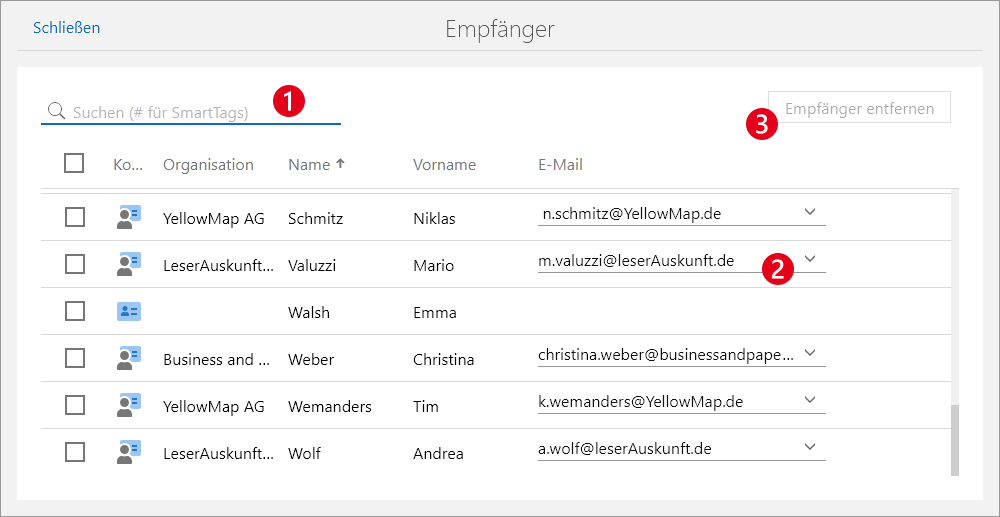Image resolution: width=1000 pixels, height=517 pixels.
Task: Sort by Vorname column header
Action: coord(444,165)
